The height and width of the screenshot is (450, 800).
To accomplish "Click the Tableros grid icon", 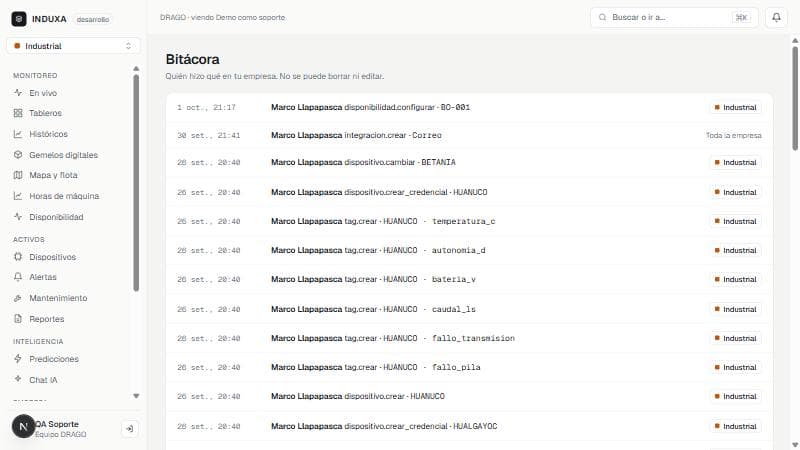I will point(18,113).
